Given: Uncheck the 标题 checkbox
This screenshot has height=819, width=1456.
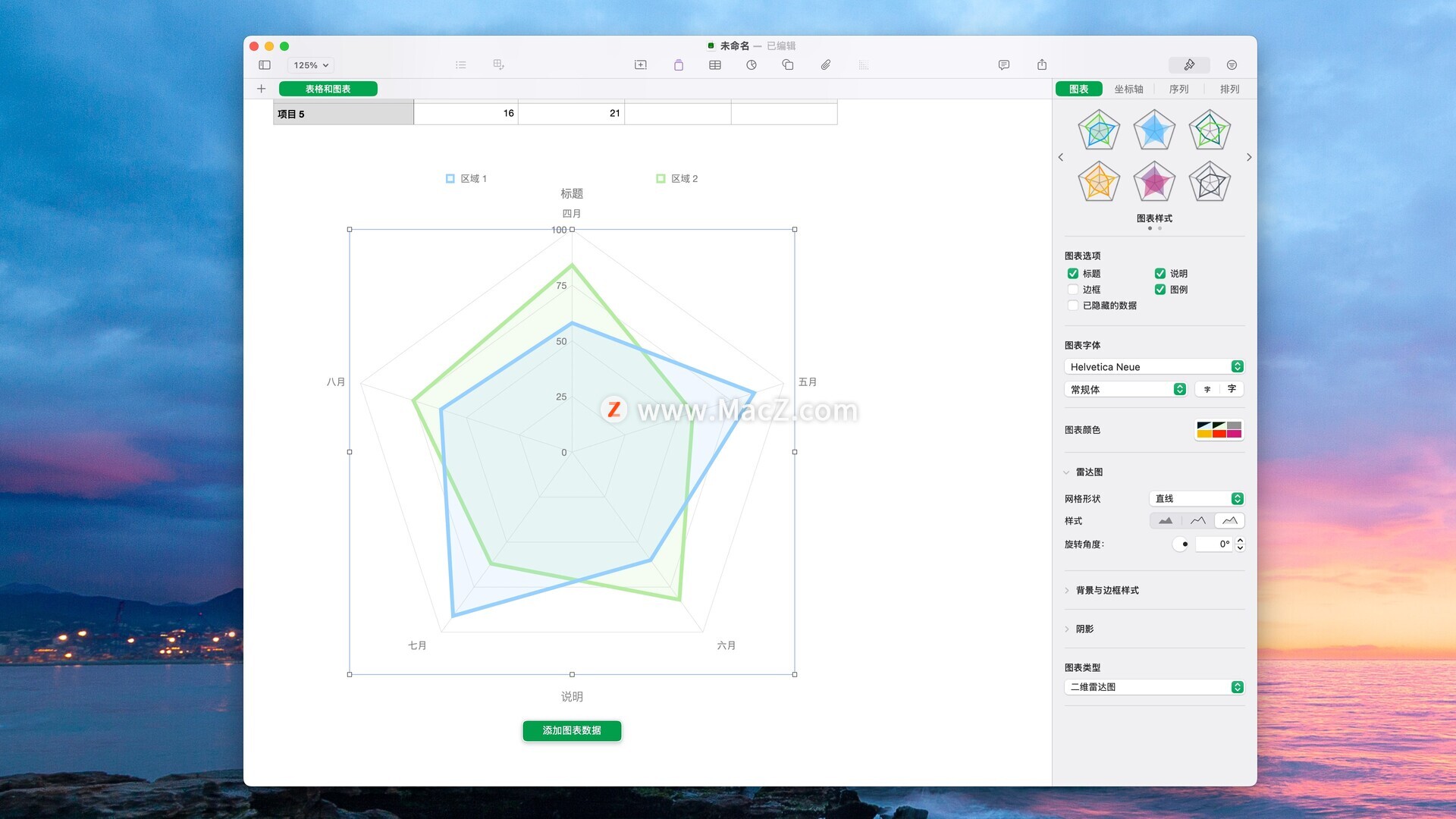Looking at the screenshot, I should [1072, 274].
